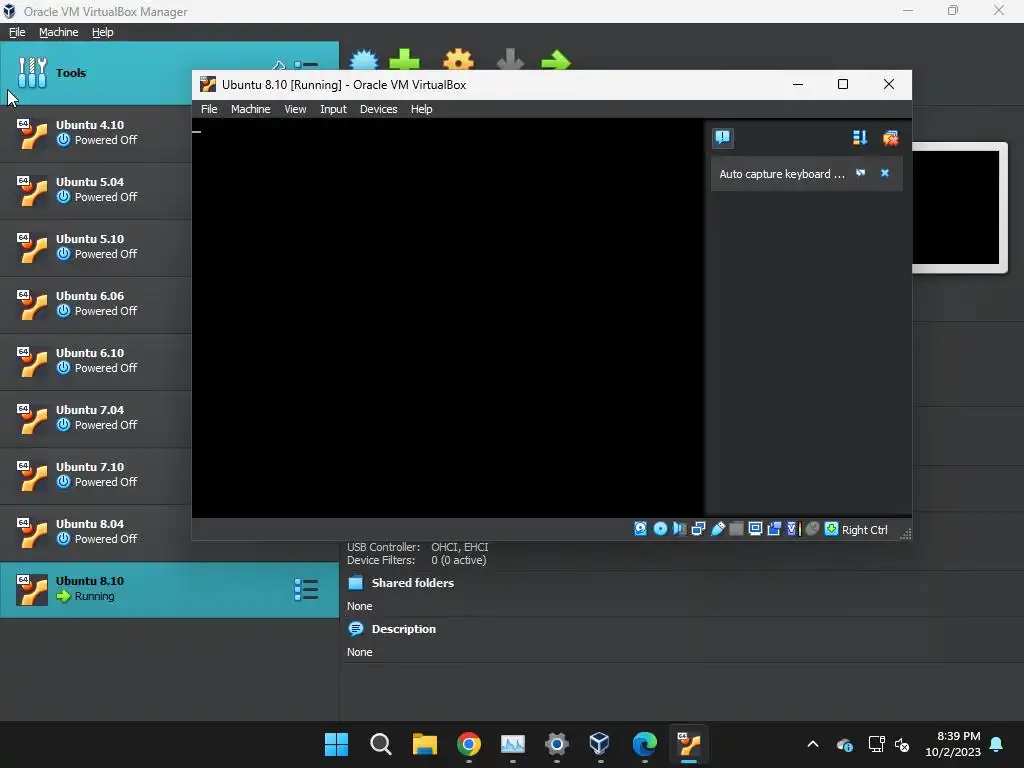Open Windows taskbar Search
The height and width of the screenshot is (768, 1024).
point(381,744)
